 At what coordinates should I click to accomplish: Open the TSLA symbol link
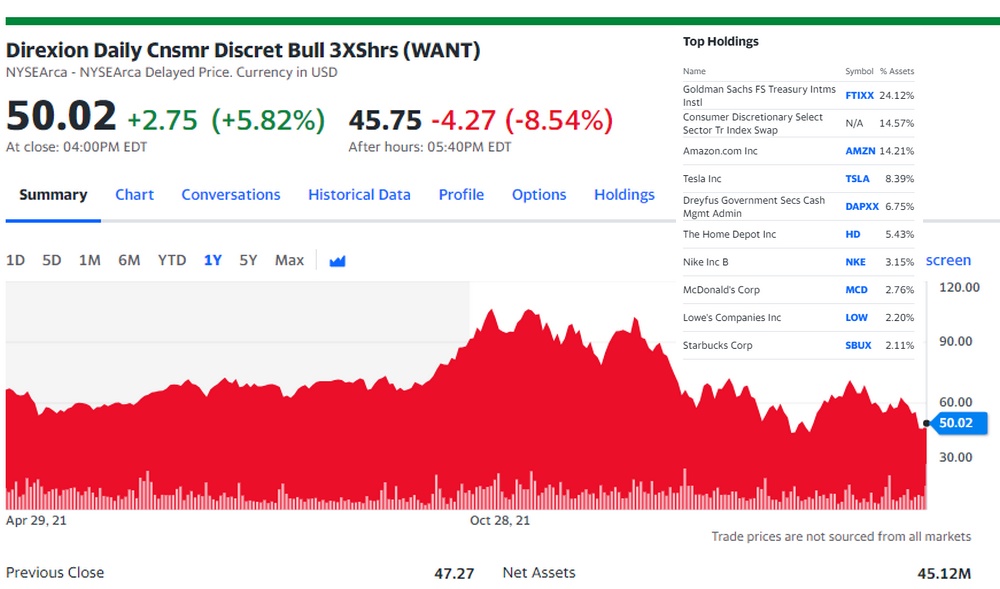[857, 179]
